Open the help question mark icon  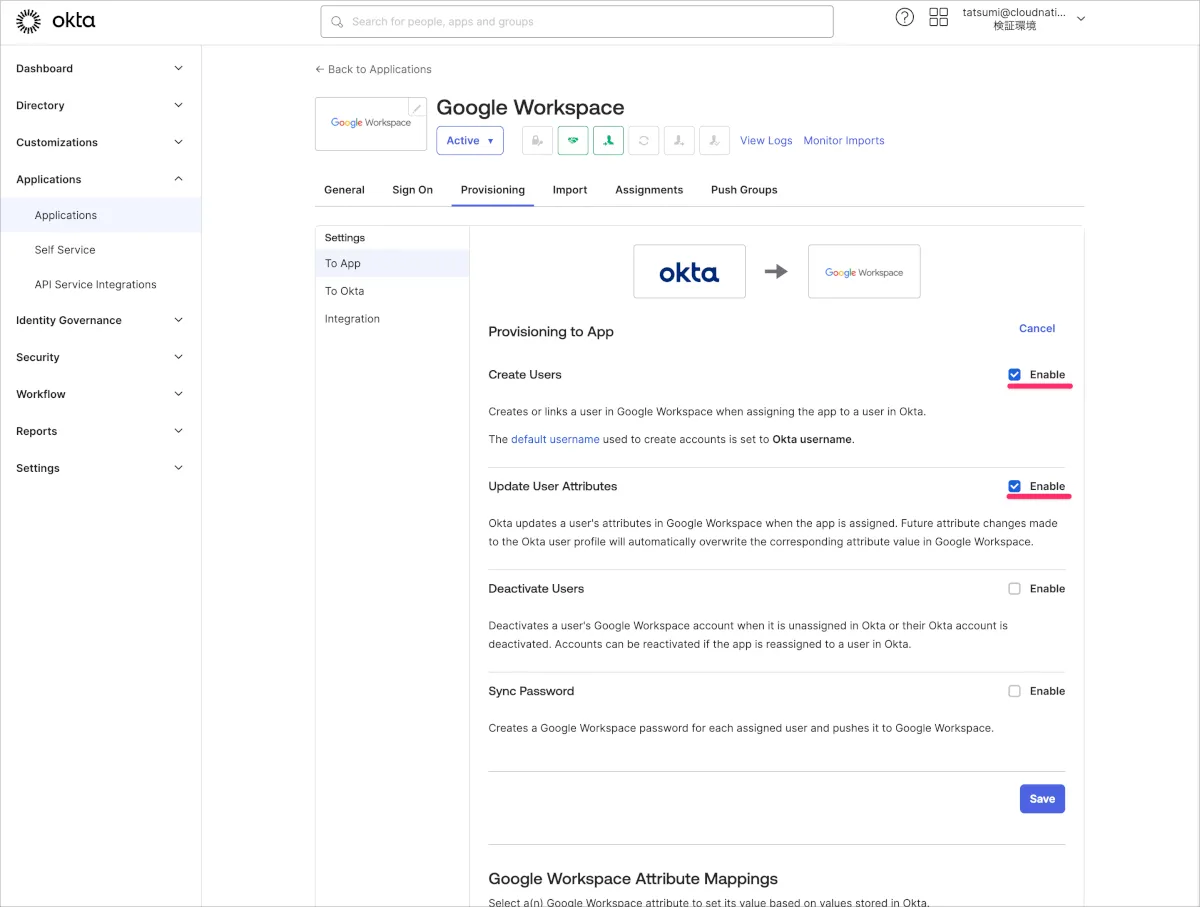(904, 17)
